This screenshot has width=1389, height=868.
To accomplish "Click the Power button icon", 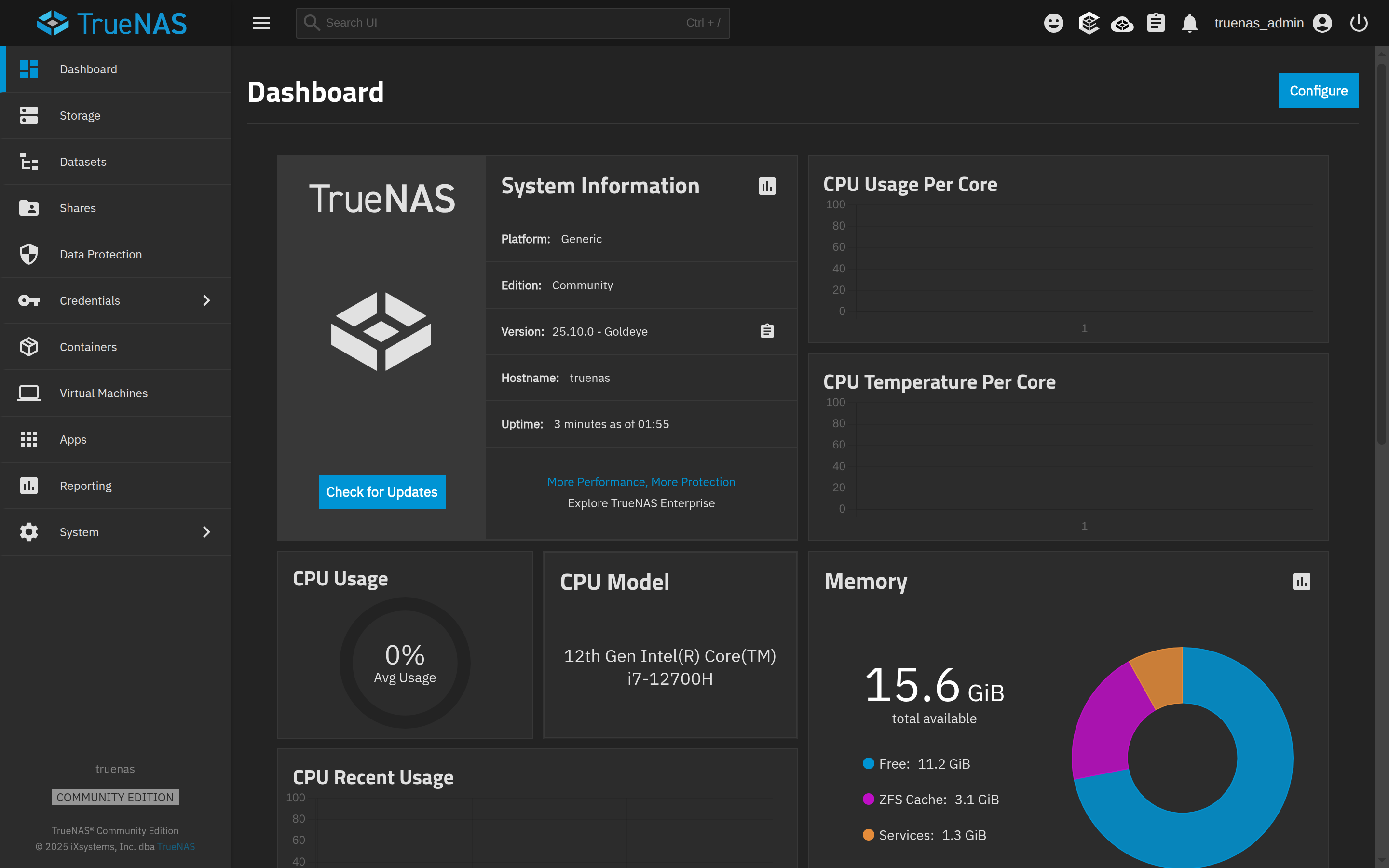I will pyautogui.click(x=1359, y=23).
